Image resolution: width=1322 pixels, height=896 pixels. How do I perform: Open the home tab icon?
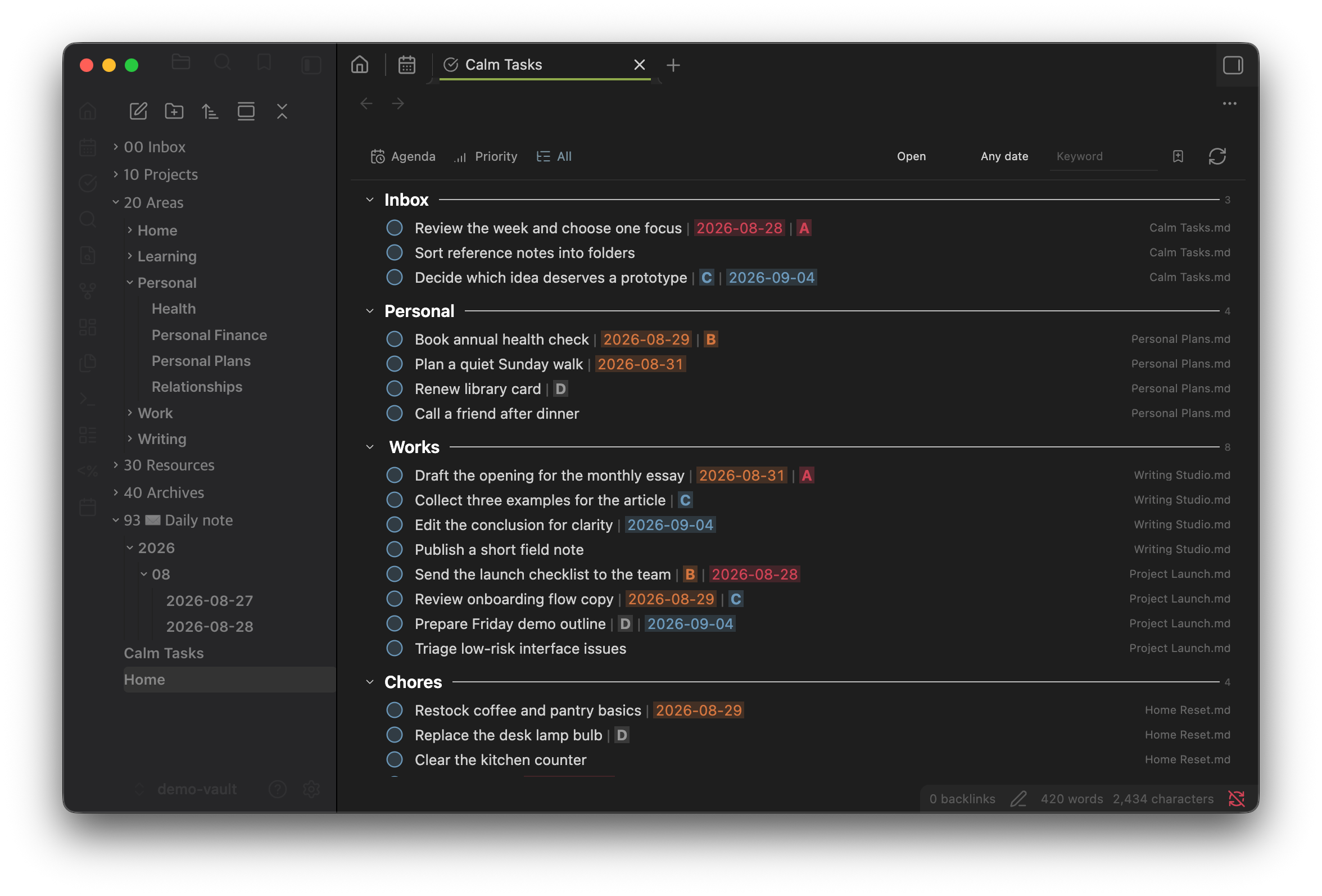[x=360, y=65]
